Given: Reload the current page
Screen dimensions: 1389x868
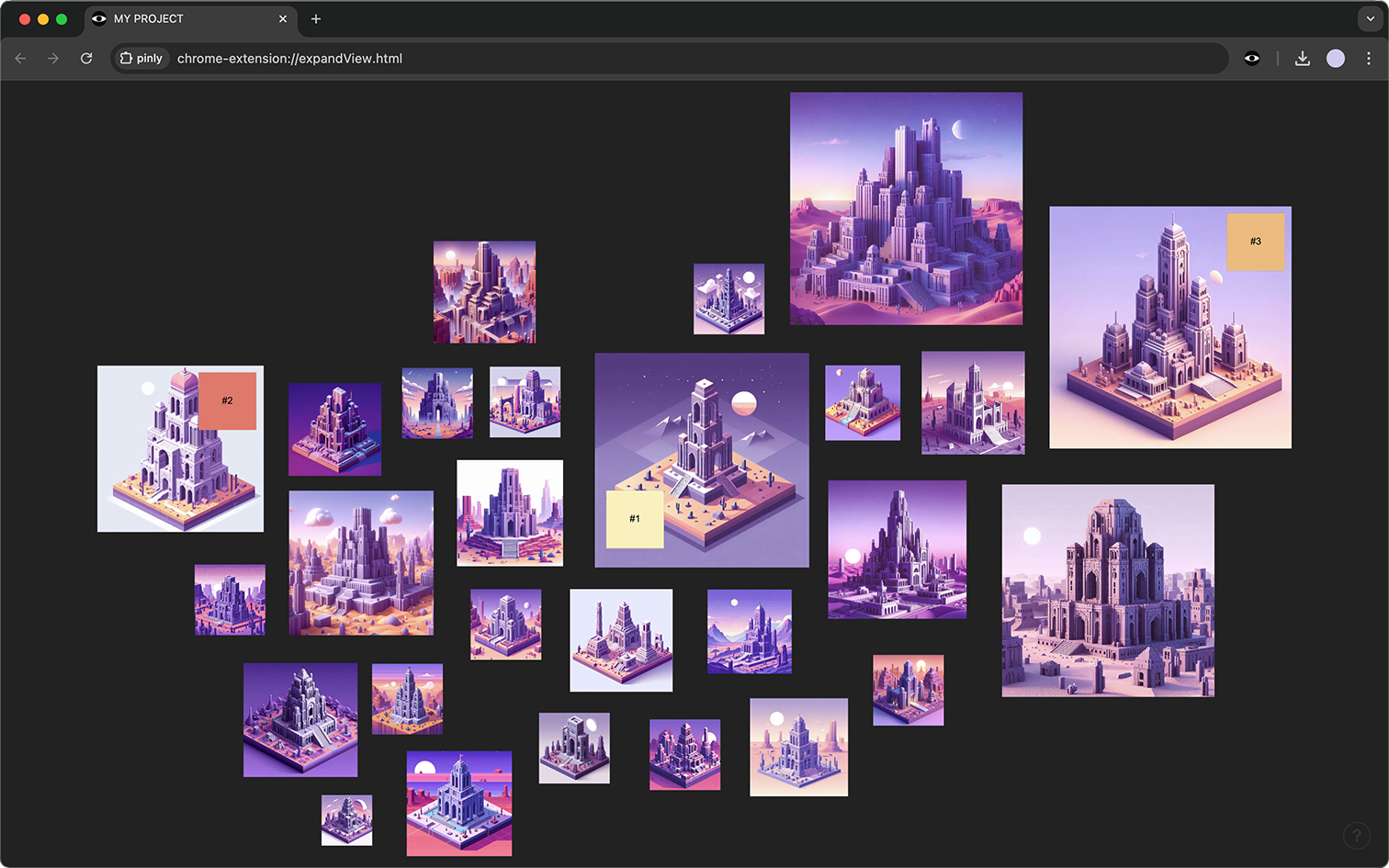Looking at the screenshot, I should [x=86, y=59].
